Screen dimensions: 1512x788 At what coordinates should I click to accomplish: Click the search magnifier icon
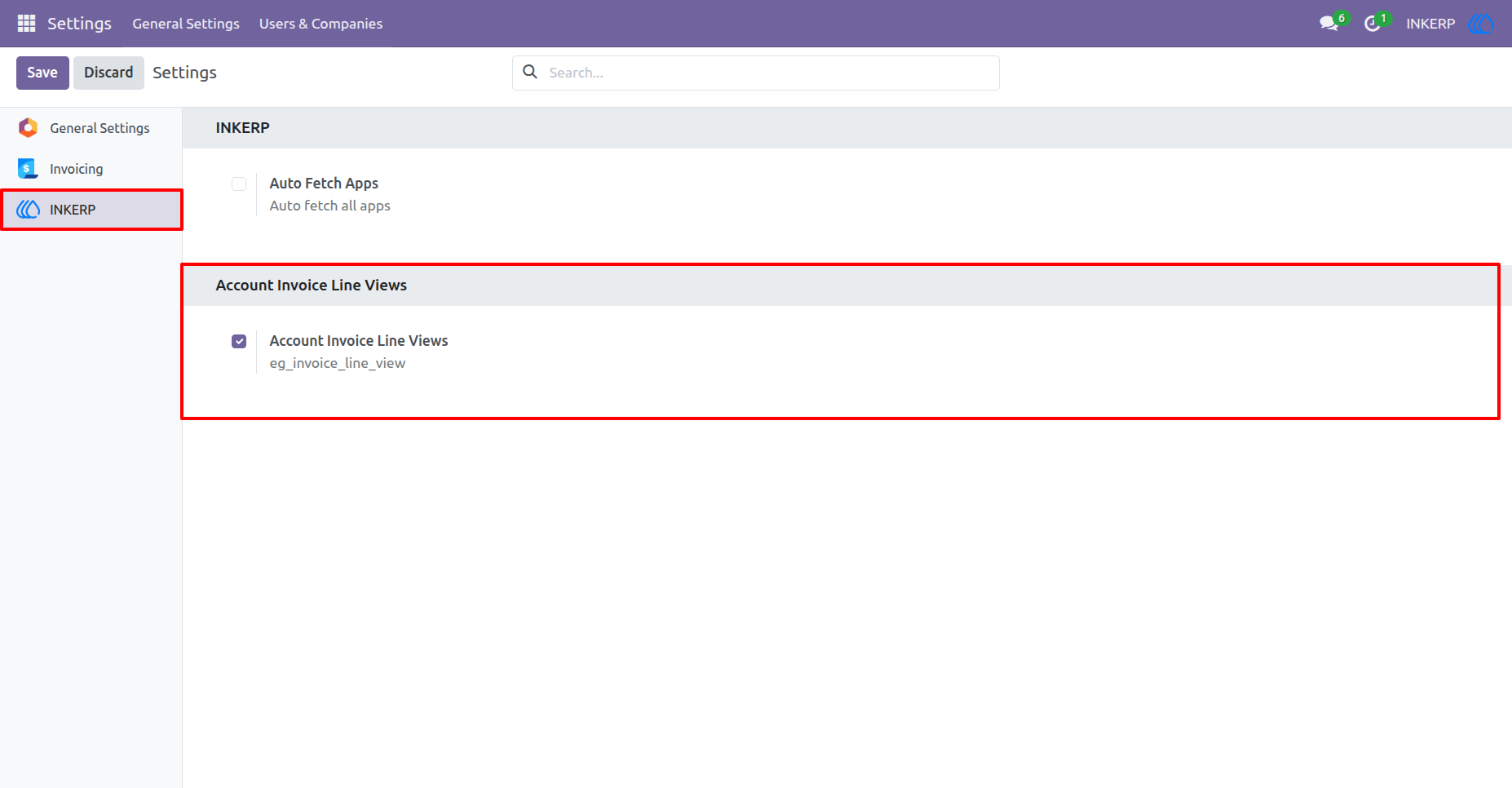coord(530,72)
